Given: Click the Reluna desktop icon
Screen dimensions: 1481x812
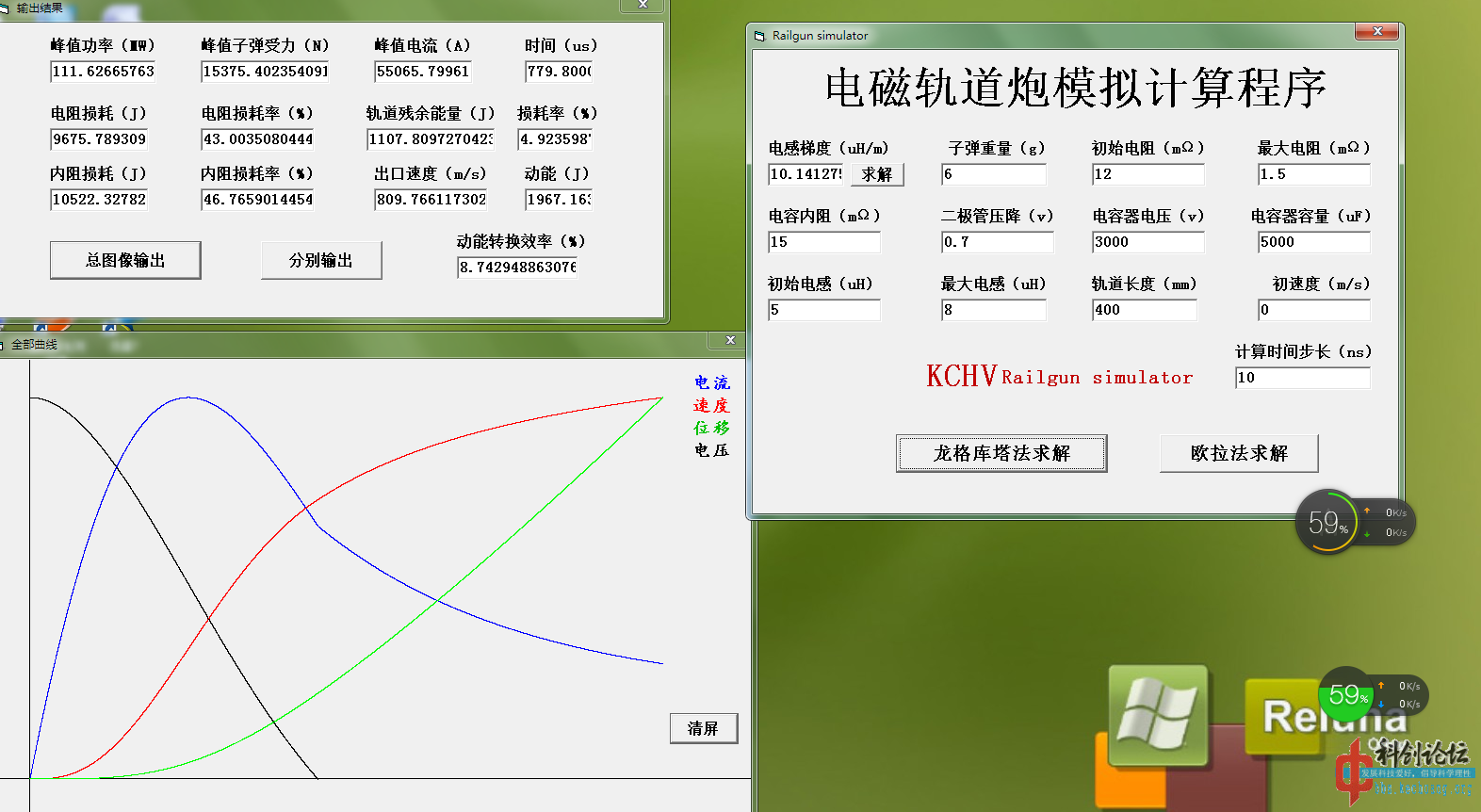Looking at the screenshot, I should 1284,717.
